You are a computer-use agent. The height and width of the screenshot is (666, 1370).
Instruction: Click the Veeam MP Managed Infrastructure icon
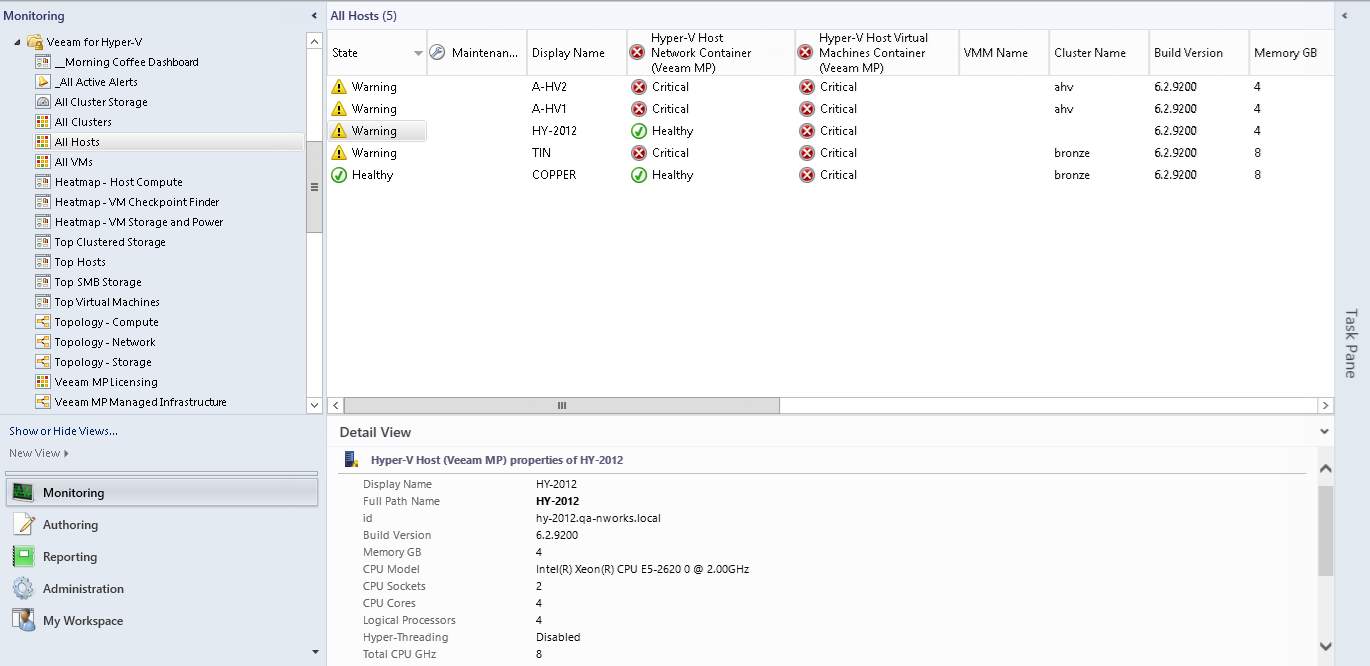(43, 402)
